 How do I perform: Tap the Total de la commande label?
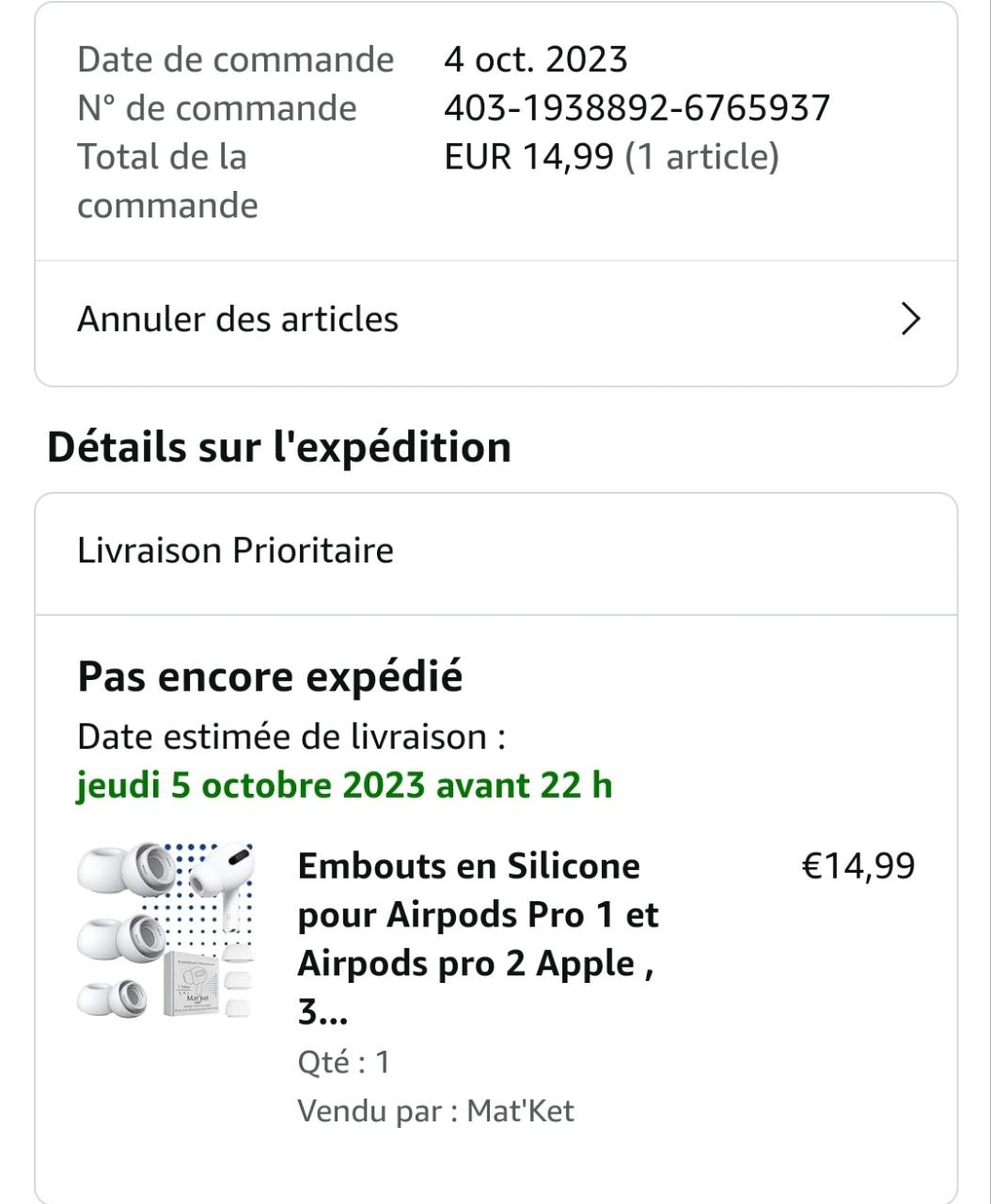point(167,181)
